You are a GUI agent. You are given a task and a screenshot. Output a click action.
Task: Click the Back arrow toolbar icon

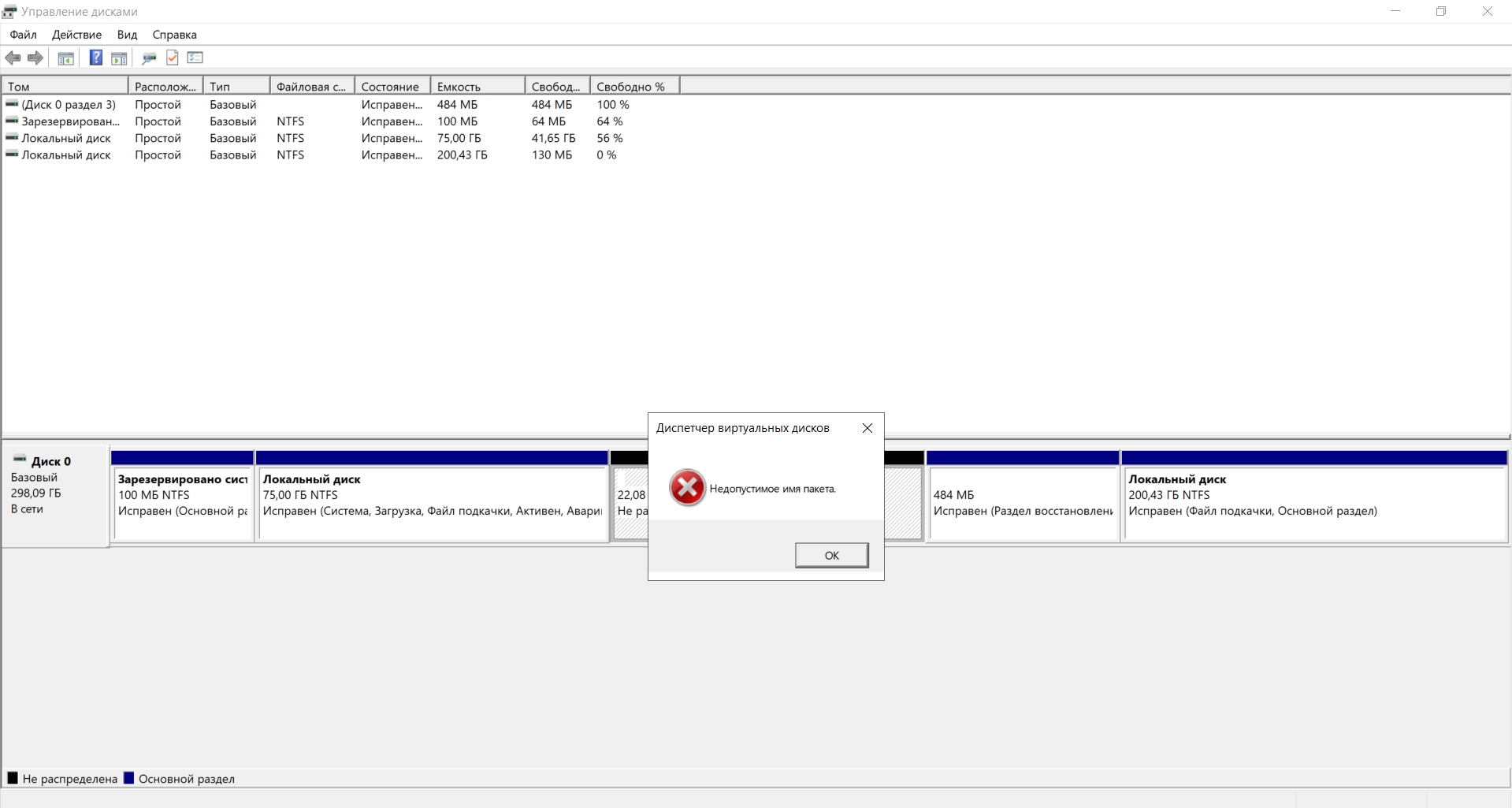point(13,58)
